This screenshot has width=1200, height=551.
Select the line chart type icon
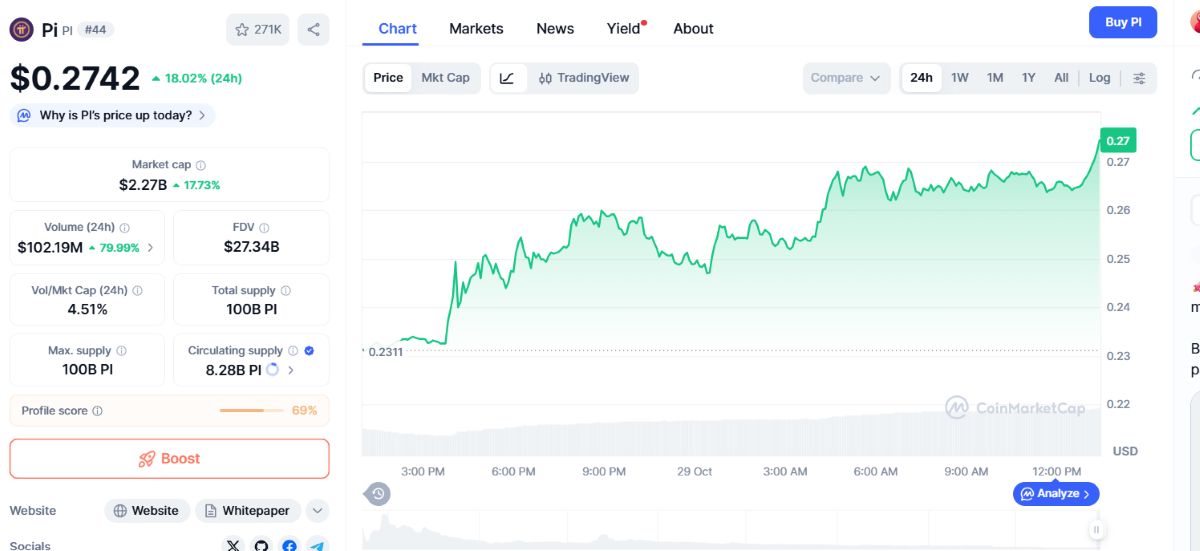pos(507,78)
